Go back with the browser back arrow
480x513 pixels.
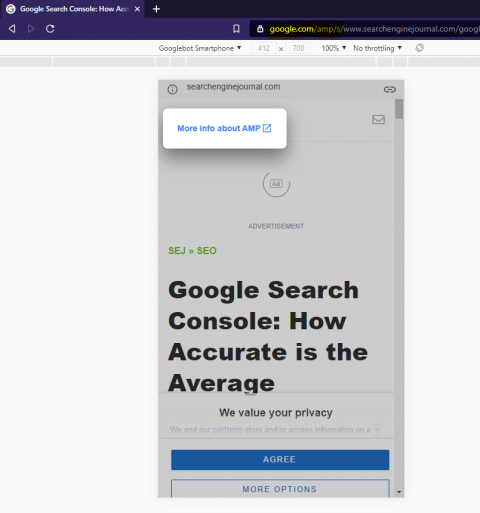click(x=12, y=29)
